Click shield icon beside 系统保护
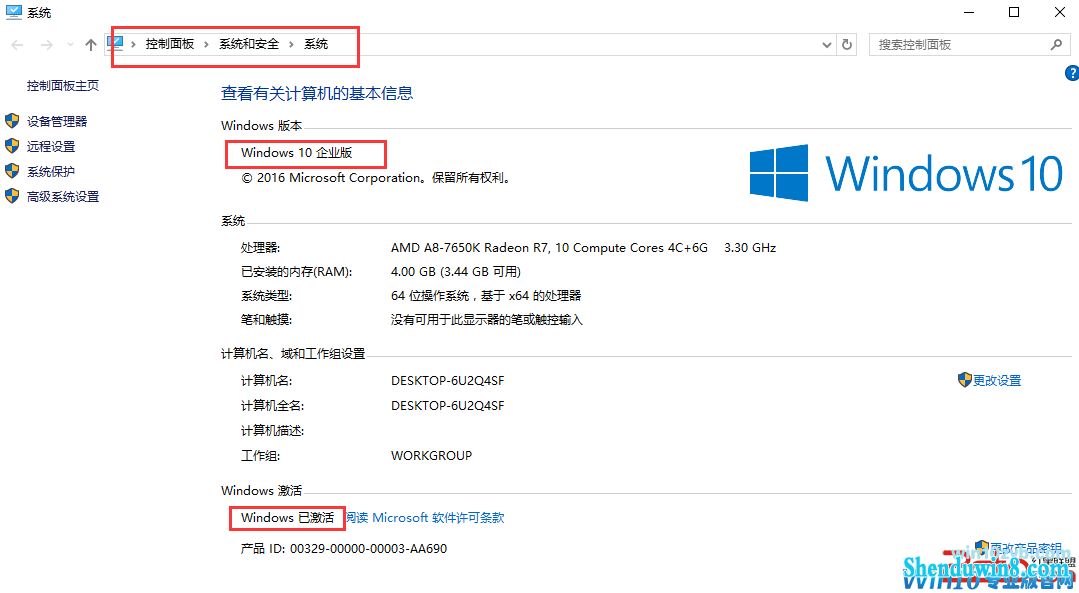1079x593 pixels. pos(12,171)
